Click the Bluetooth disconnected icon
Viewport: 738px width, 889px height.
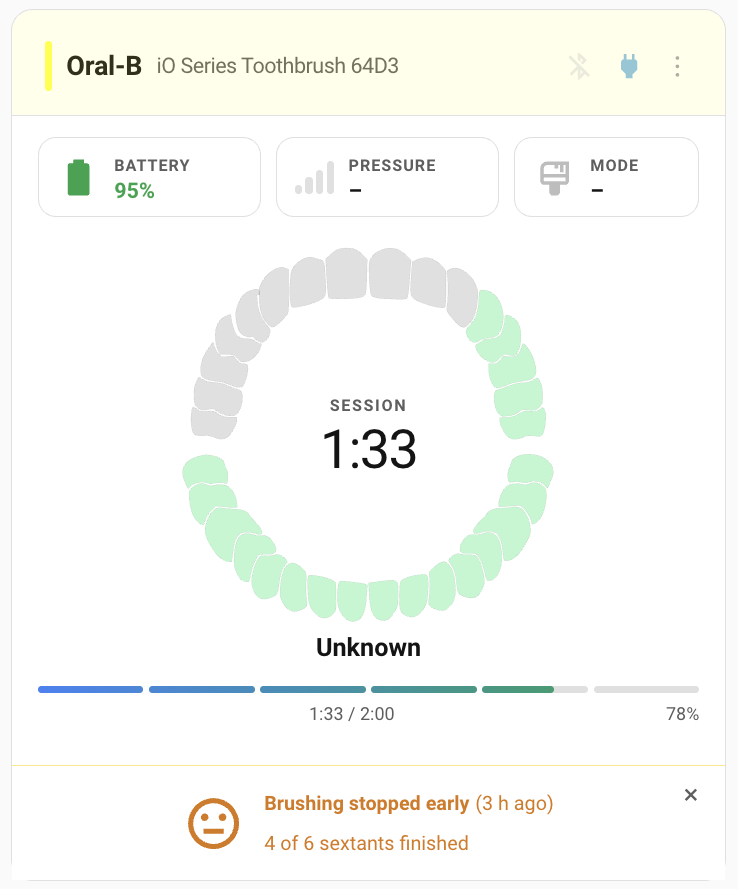pos(579,66)
